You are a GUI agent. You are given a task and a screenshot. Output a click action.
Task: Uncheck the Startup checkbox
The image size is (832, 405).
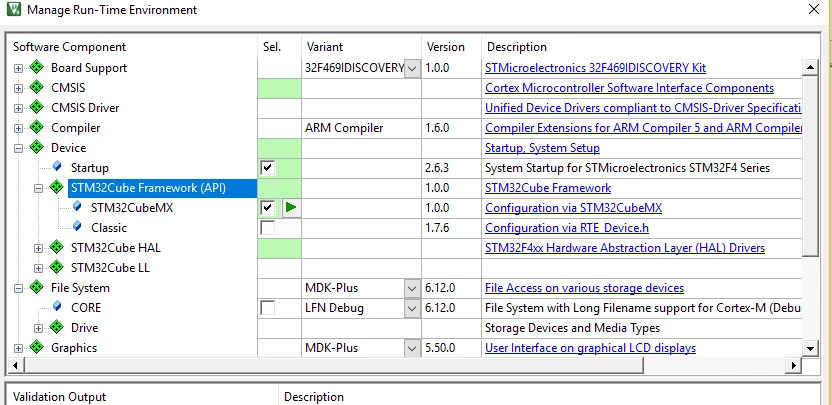click(x=268, y=168)
